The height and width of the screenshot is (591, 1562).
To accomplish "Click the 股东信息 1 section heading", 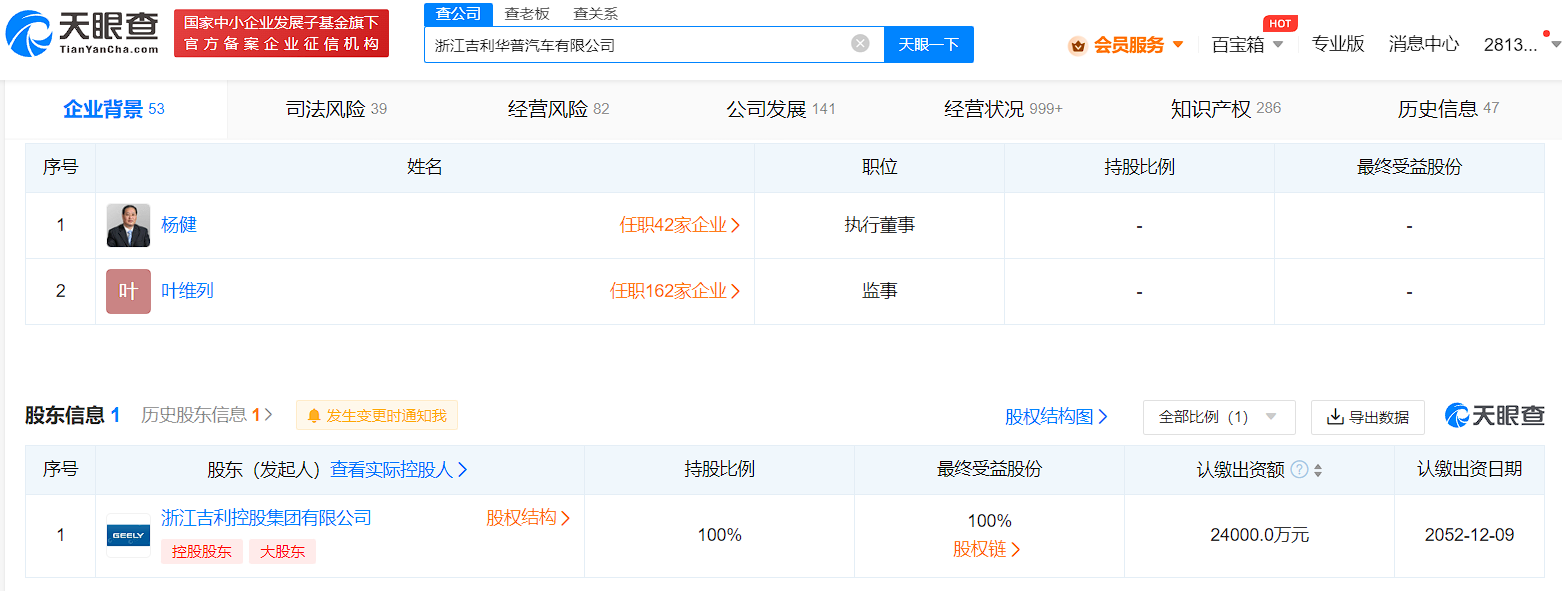I will click(73, 415).
